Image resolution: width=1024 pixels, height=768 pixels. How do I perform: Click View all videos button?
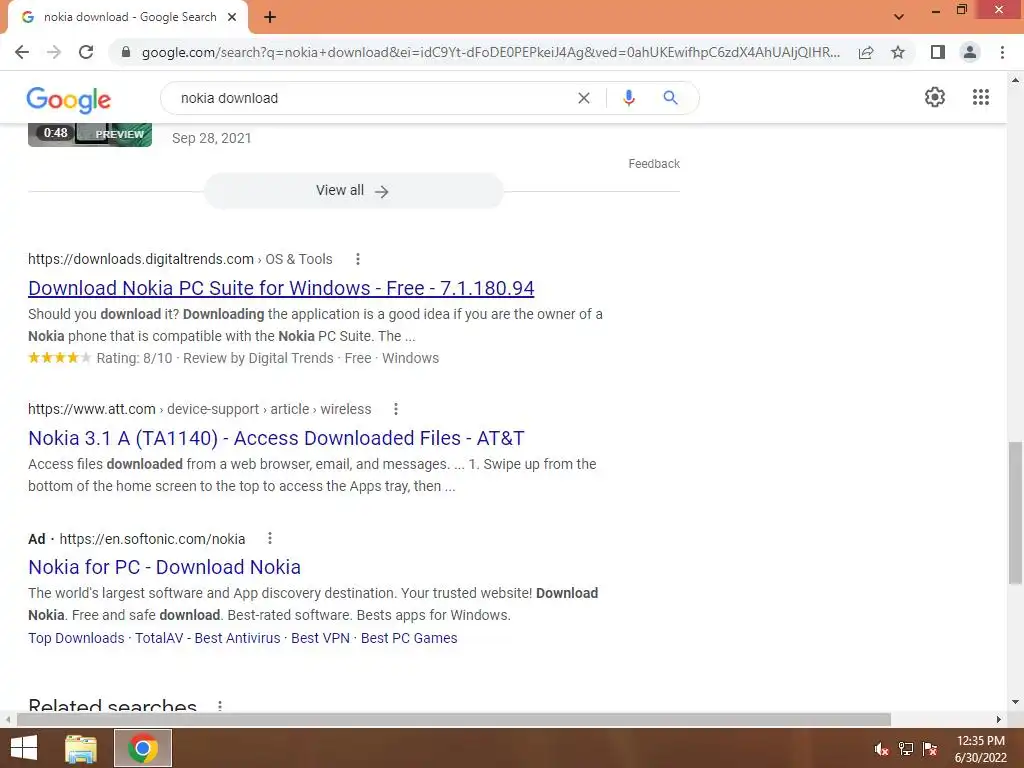click(353, 191)
